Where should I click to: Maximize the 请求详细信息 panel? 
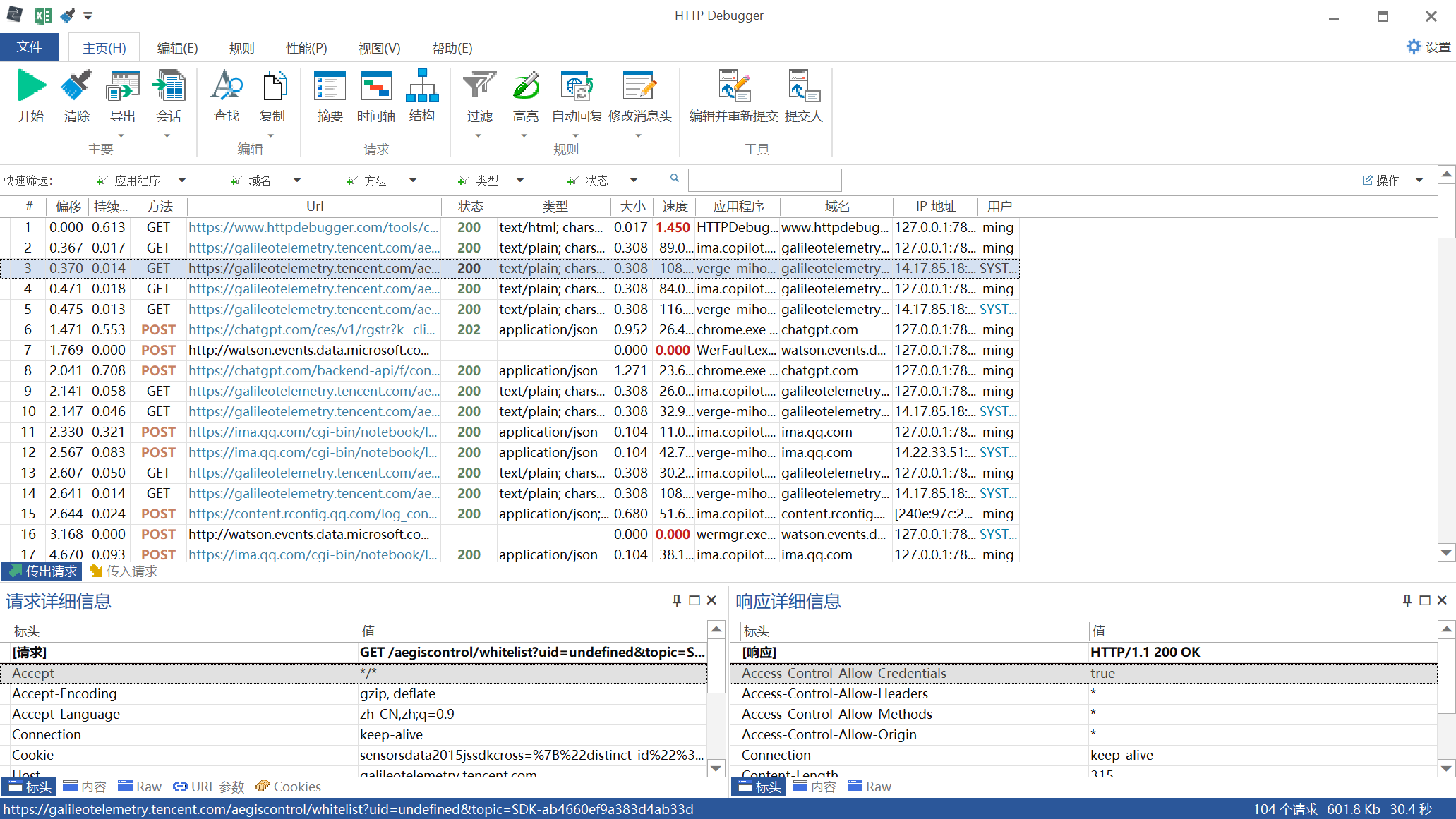[x=694, y=600]
